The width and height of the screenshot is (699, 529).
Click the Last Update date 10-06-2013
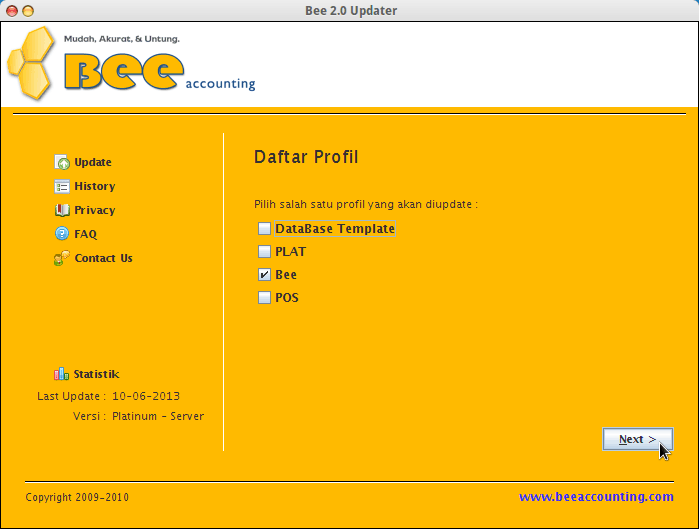(x=146, y=396)
